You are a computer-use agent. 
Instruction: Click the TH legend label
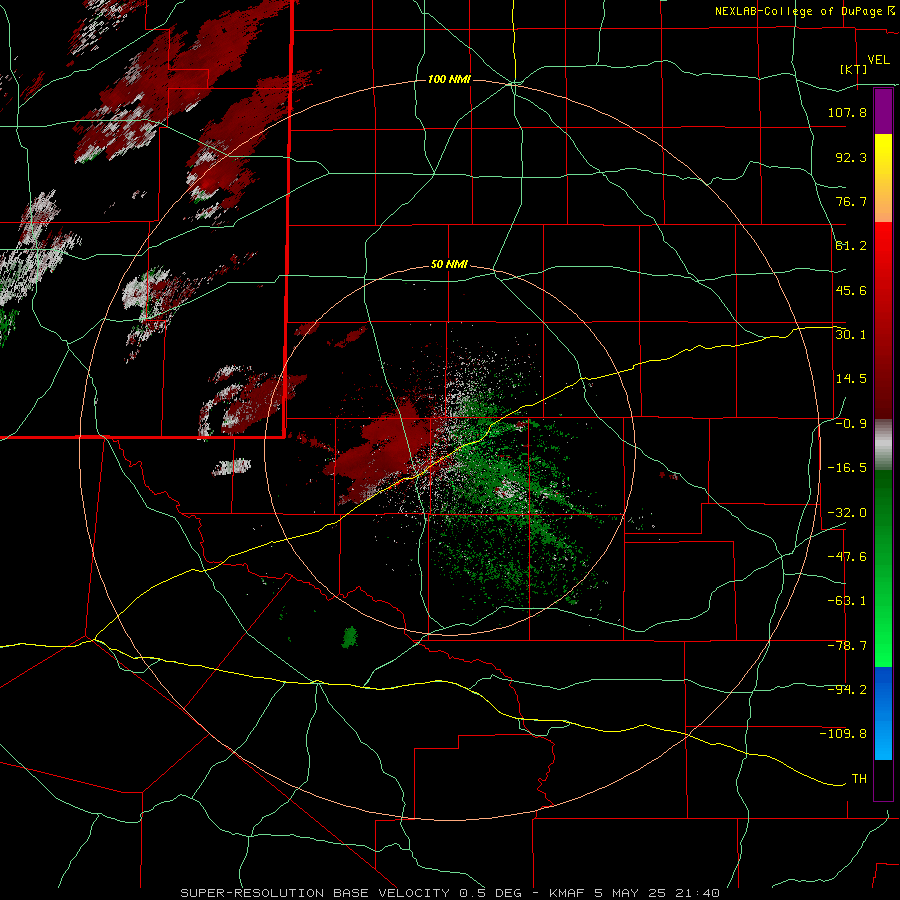[859, 779]
